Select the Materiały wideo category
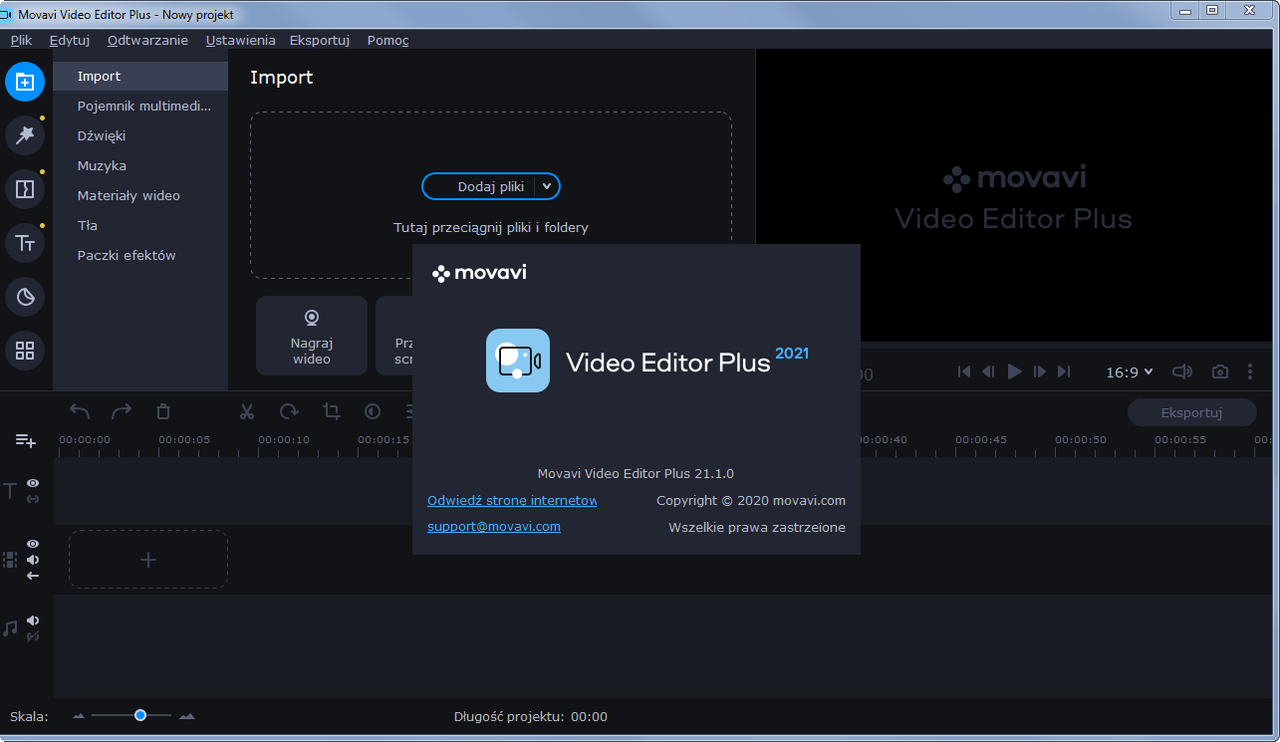This screenshot has width=1280, height=742. coord(141,196)
